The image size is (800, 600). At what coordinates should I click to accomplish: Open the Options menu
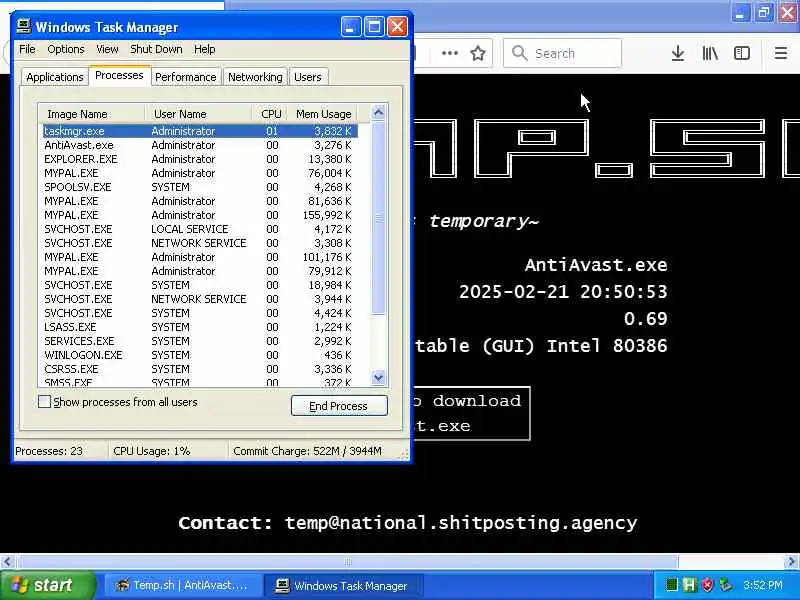click(66, 49)
